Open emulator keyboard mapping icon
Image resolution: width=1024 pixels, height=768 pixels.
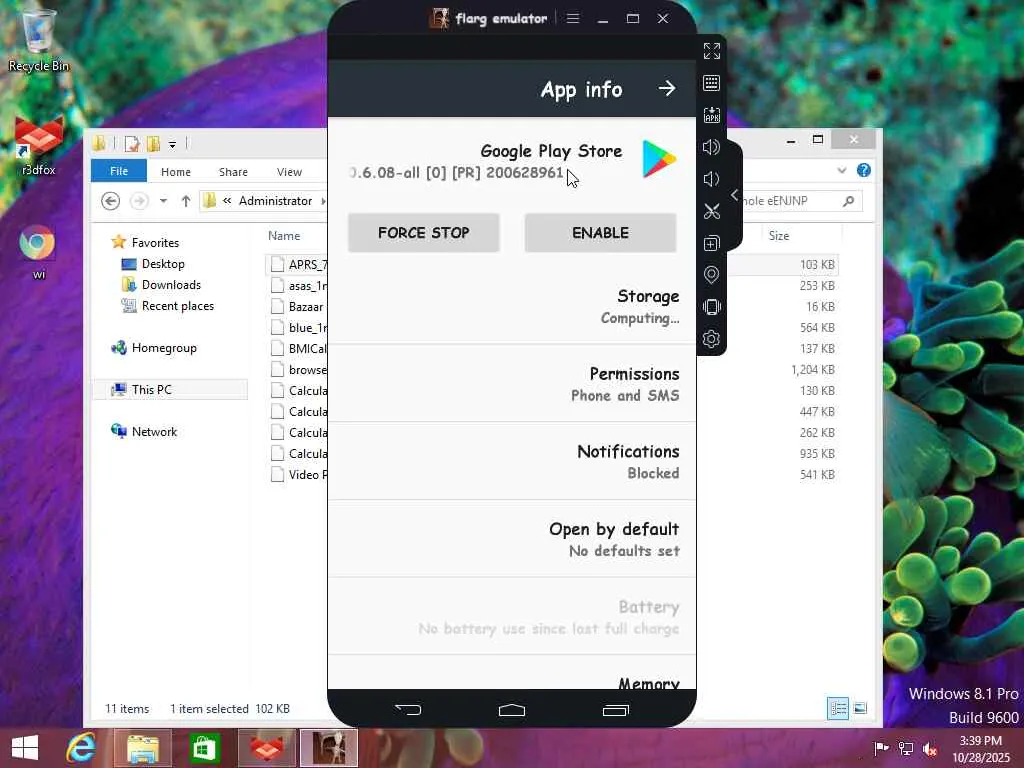[711, 83]
